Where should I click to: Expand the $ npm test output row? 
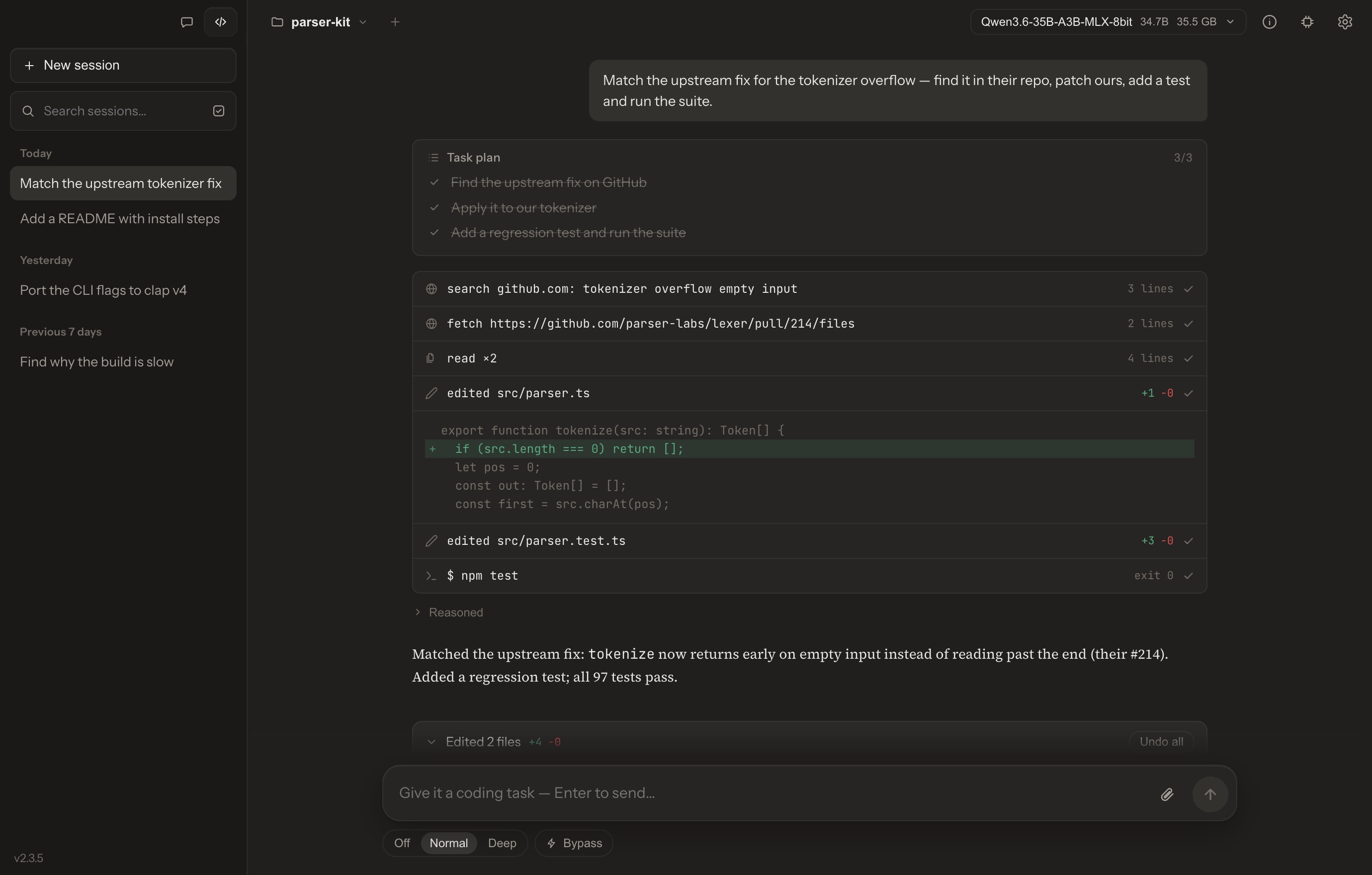[809, 576]
